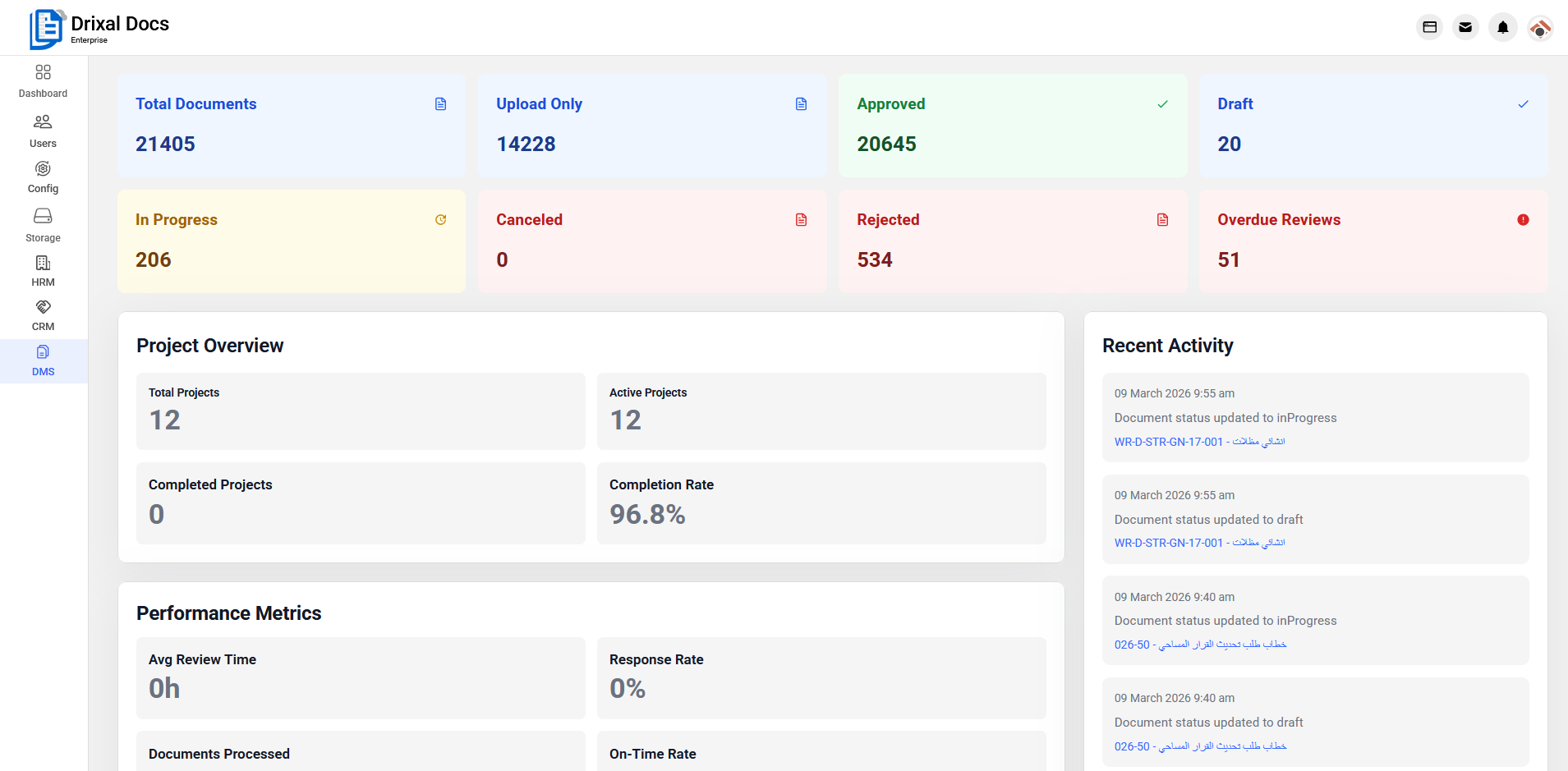Click the file icon on Rejected card

[1162, 219]
